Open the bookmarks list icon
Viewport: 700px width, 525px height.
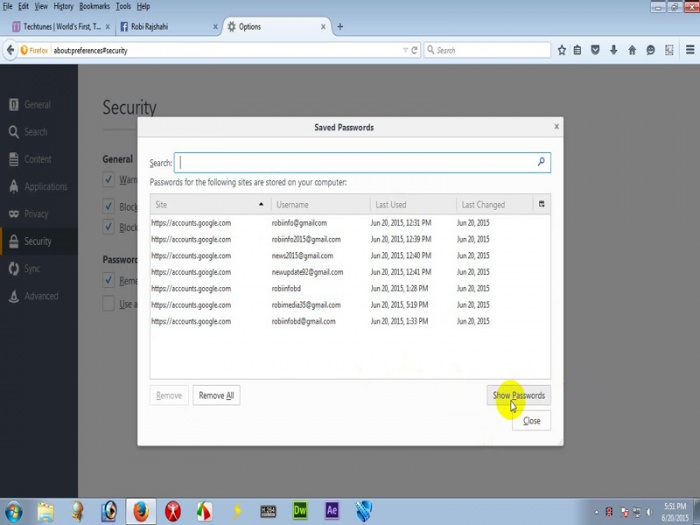[577, 50]
